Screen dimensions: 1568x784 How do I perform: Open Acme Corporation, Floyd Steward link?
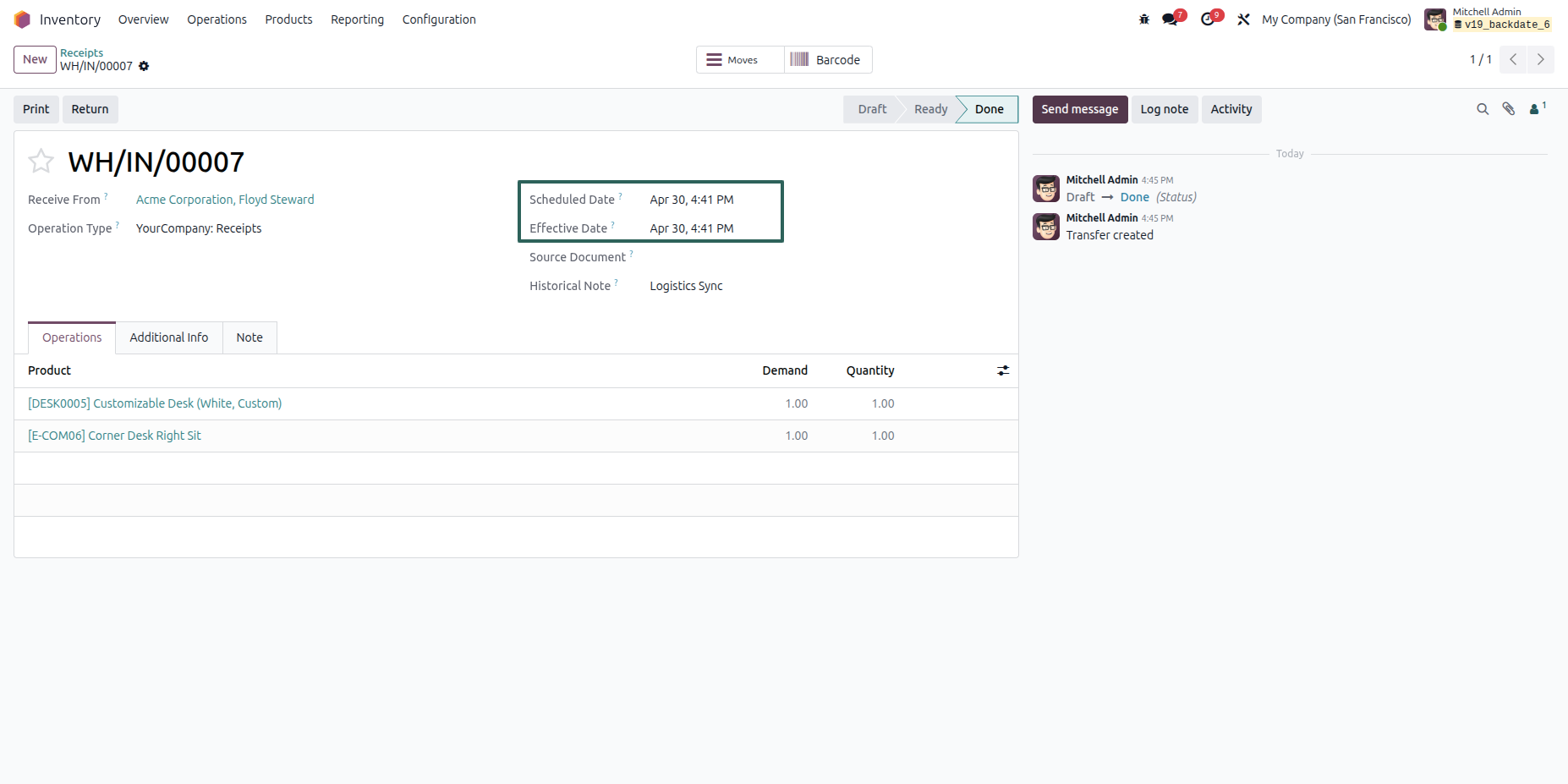click(x=225, y=200)
